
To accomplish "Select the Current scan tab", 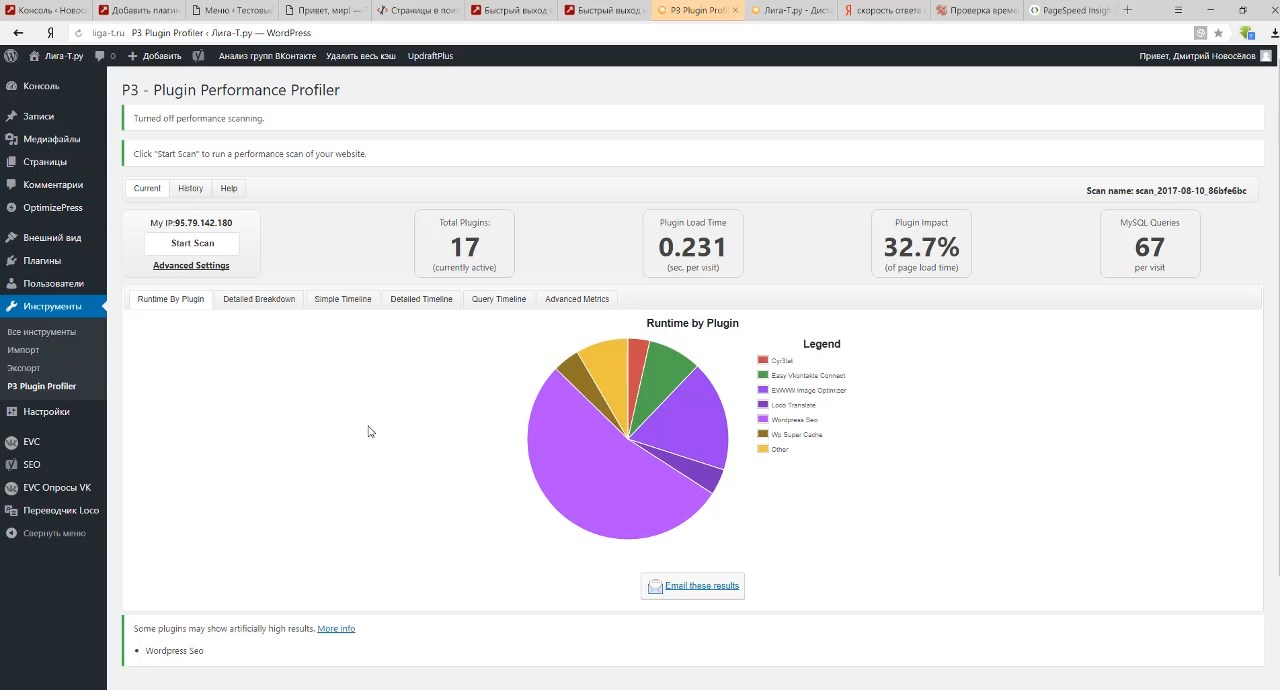I will pyautogui.click(x=147, y=188).
